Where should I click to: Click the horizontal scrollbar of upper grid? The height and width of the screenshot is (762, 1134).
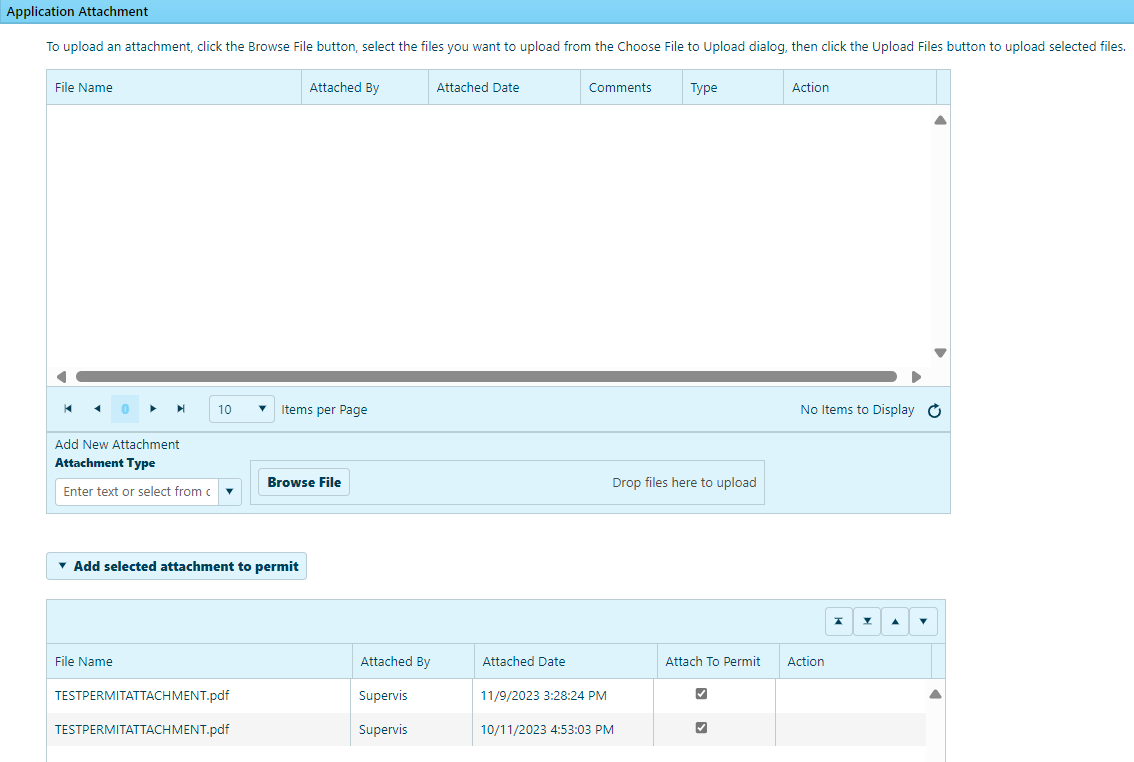point(486,377)
